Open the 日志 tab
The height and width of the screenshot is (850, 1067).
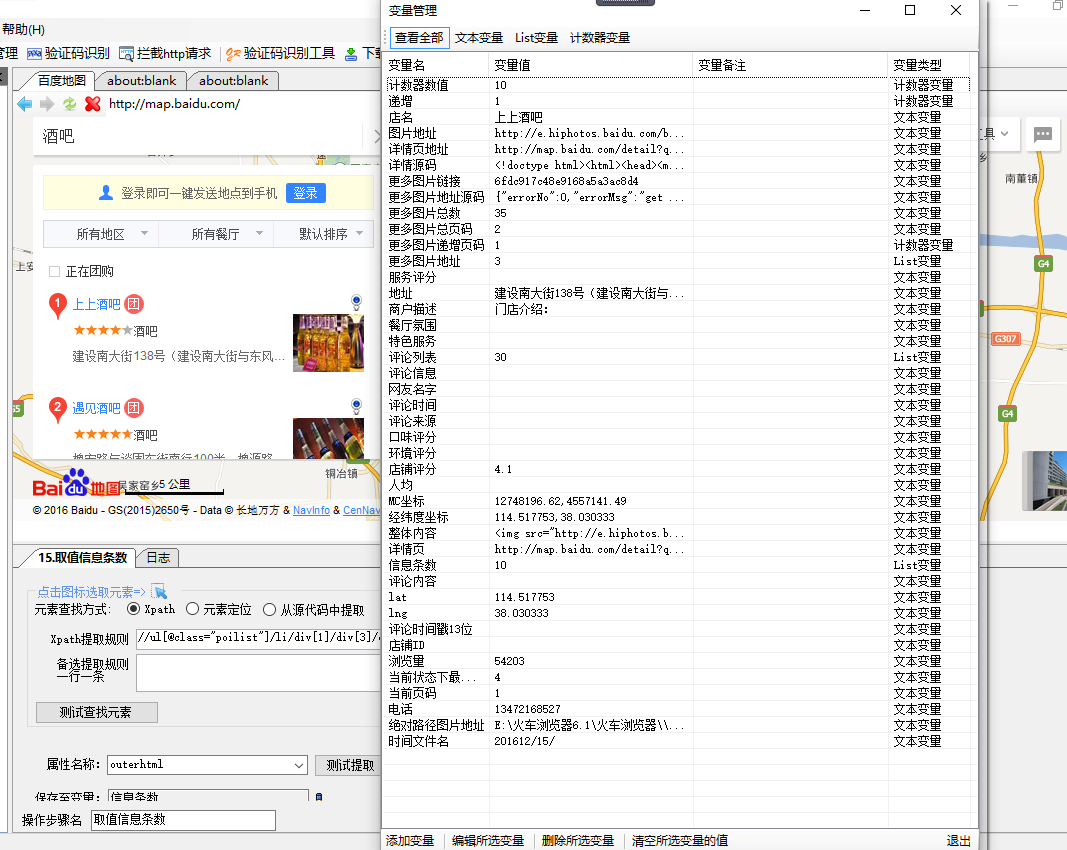158,557
